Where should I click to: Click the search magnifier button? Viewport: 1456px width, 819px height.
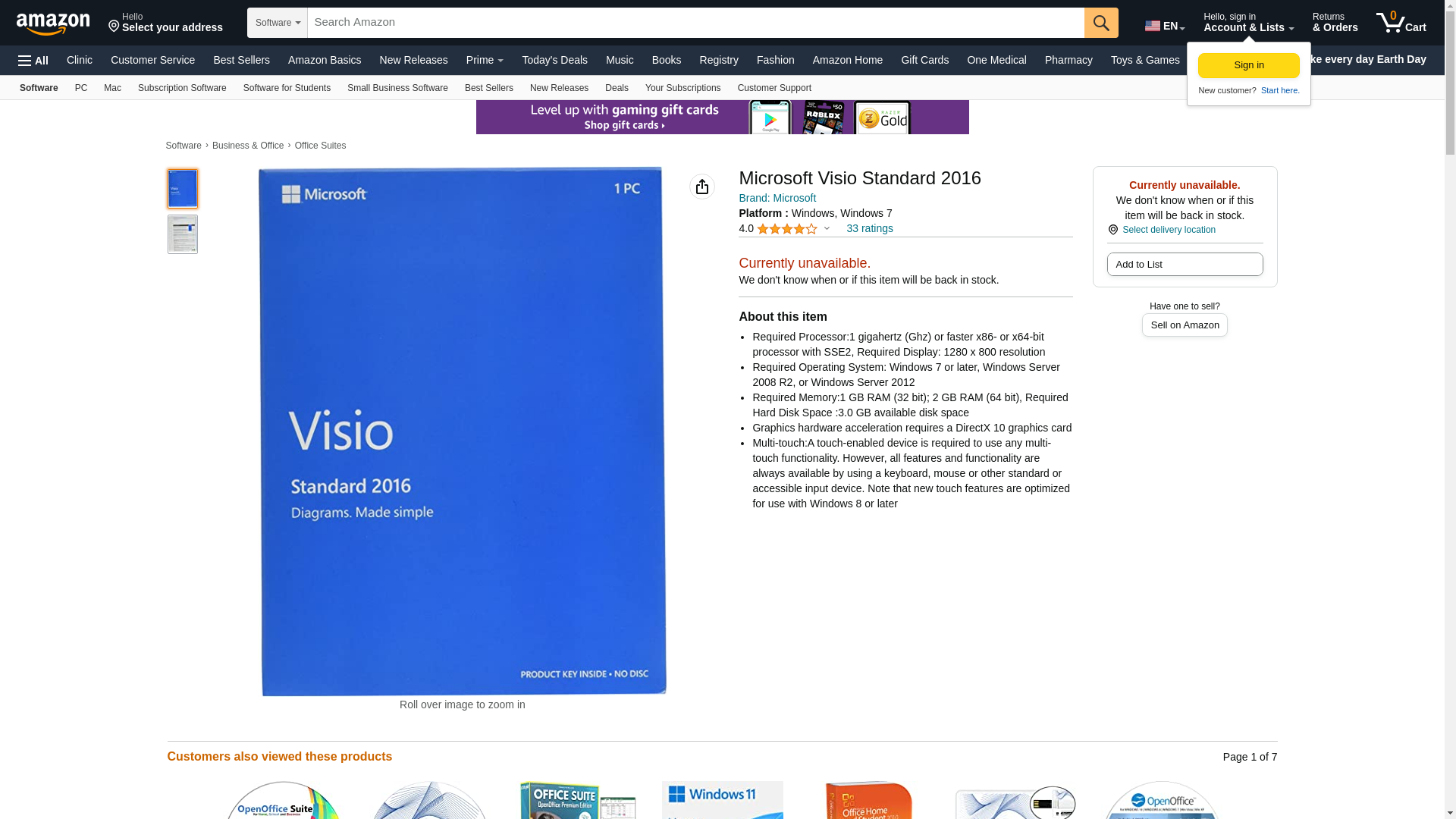point(1101,23)
